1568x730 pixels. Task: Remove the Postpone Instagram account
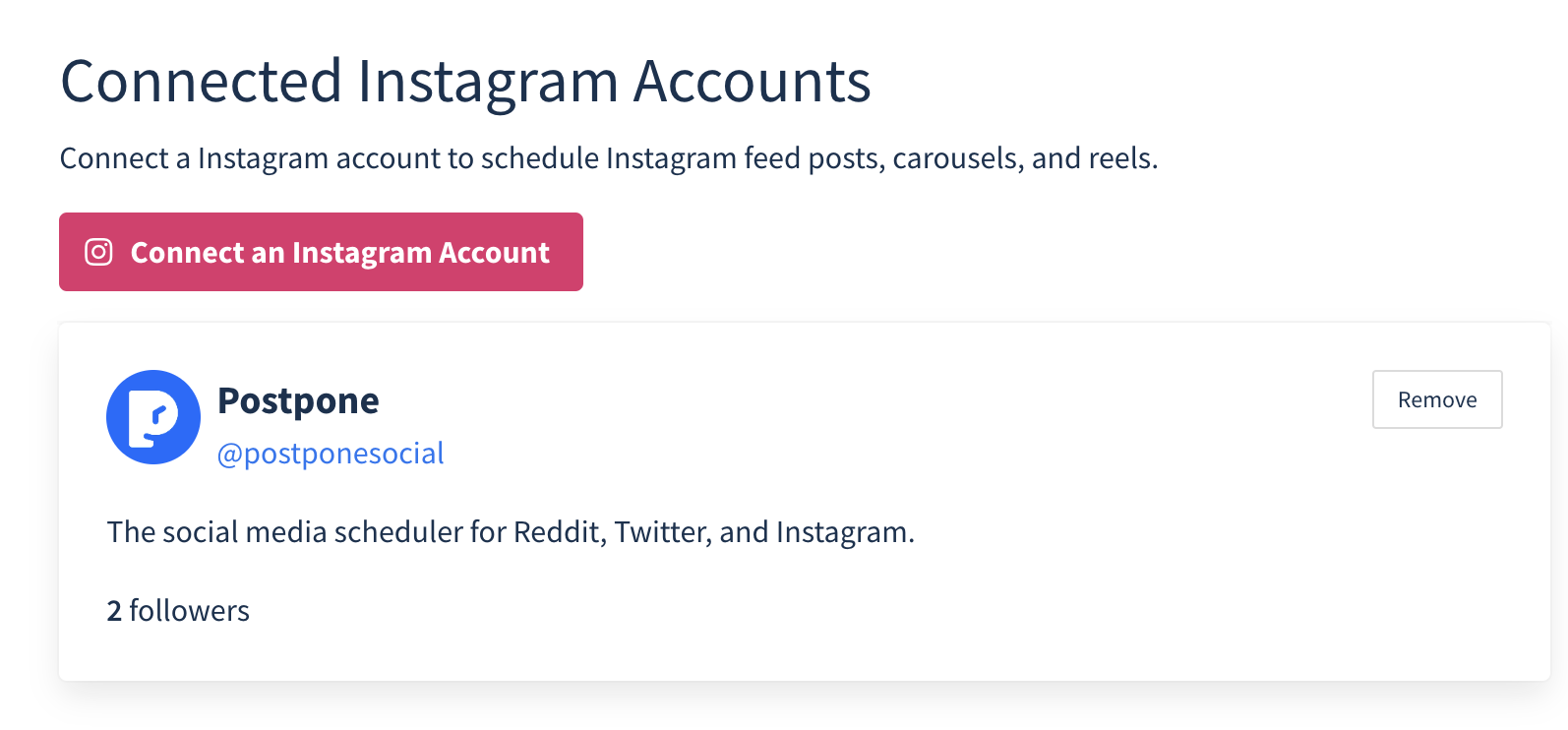tap(1437, 399)
